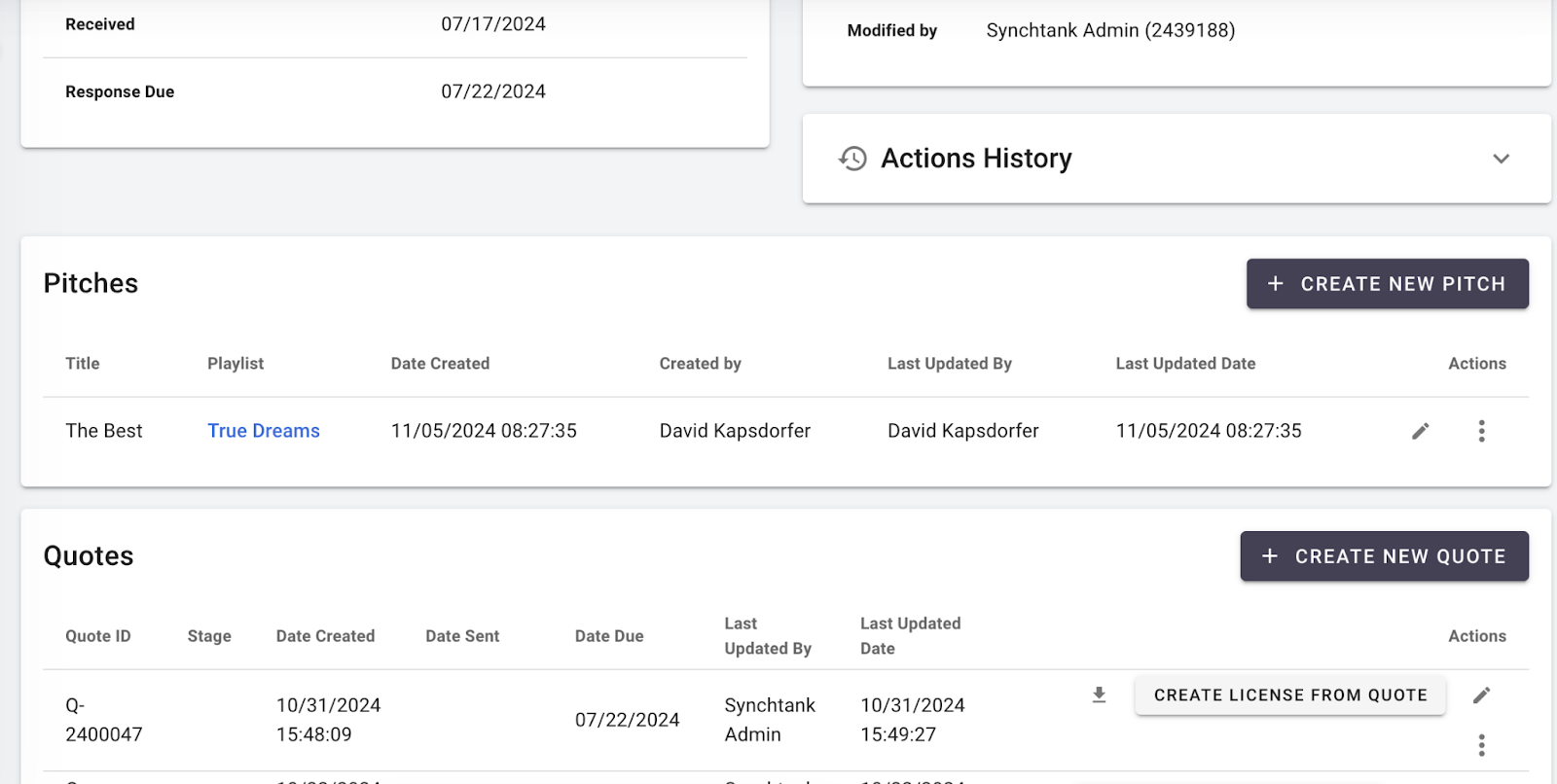Open more options menu for quote Q-2400047
1557x784 pixels.
point(1481,745)
